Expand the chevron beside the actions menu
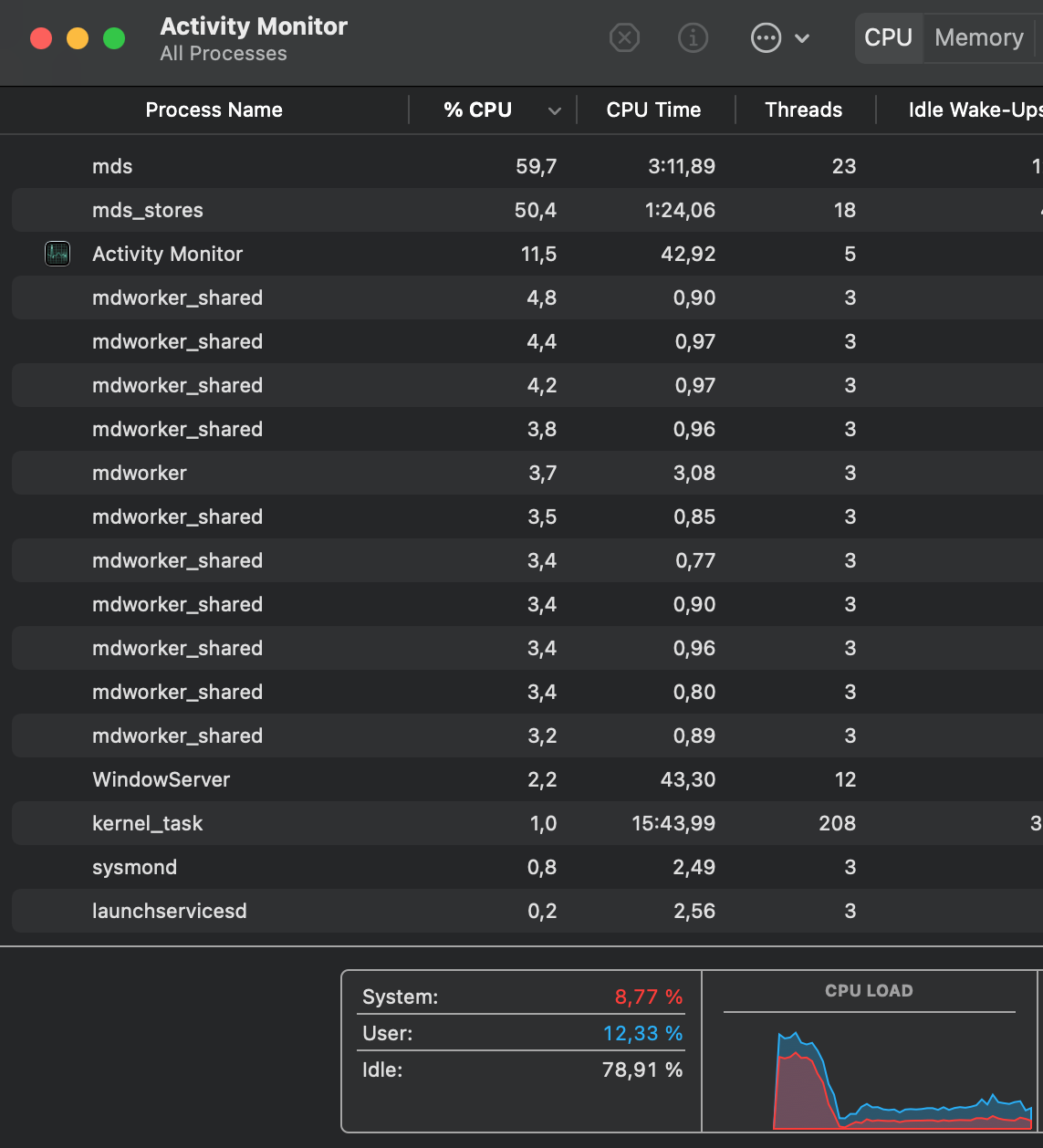The height and width of the screenshot is (1148, 1043). point(802,38)
